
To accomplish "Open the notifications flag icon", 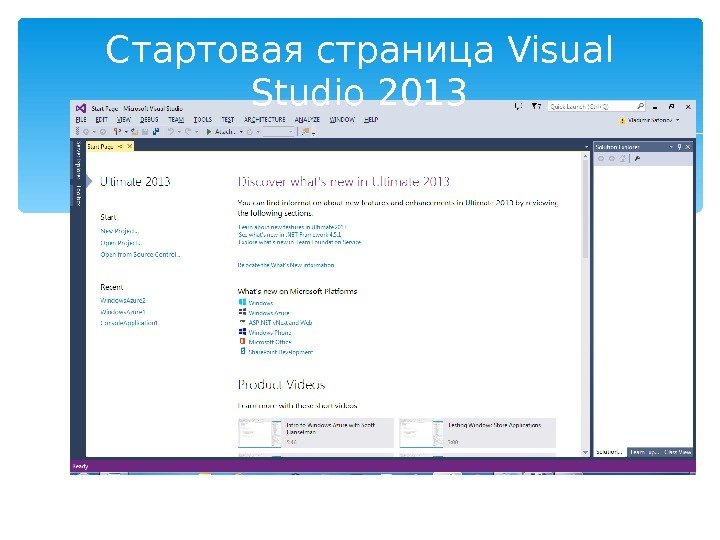I will coord(518,107).
